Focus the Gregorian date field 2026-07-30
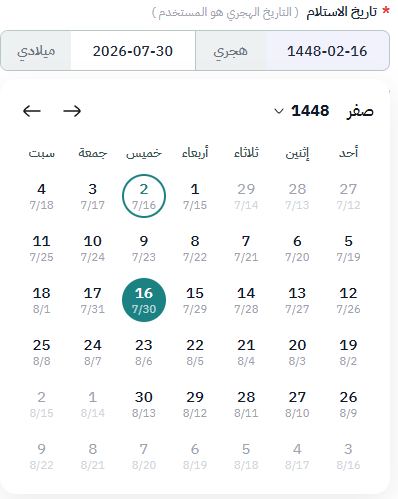 point(133,51)
